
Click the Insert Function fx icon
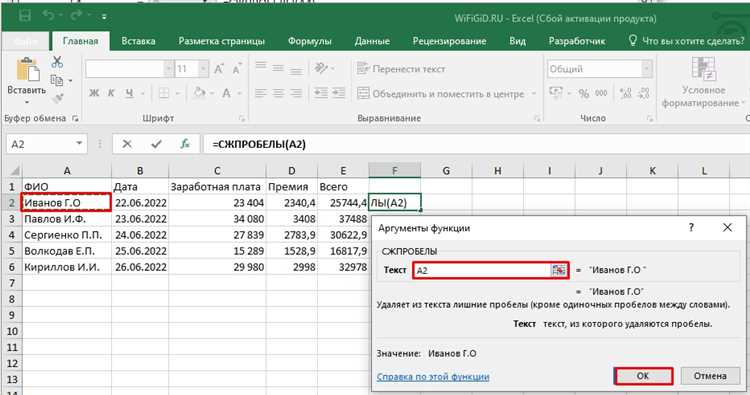coord(185,143)
